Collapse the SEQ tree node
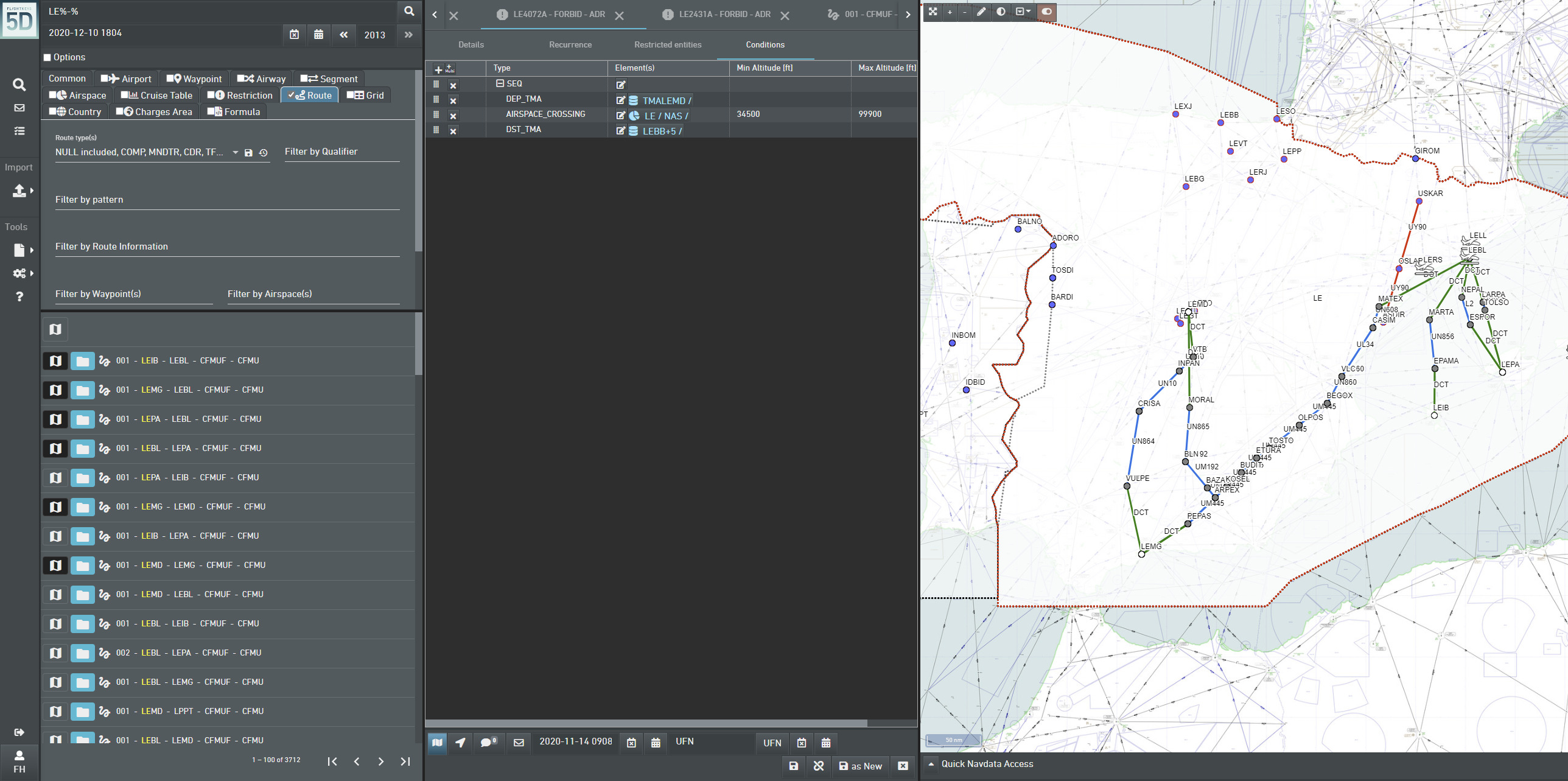The height and width of the screenshot is (781, 1568). coord(500,84)
